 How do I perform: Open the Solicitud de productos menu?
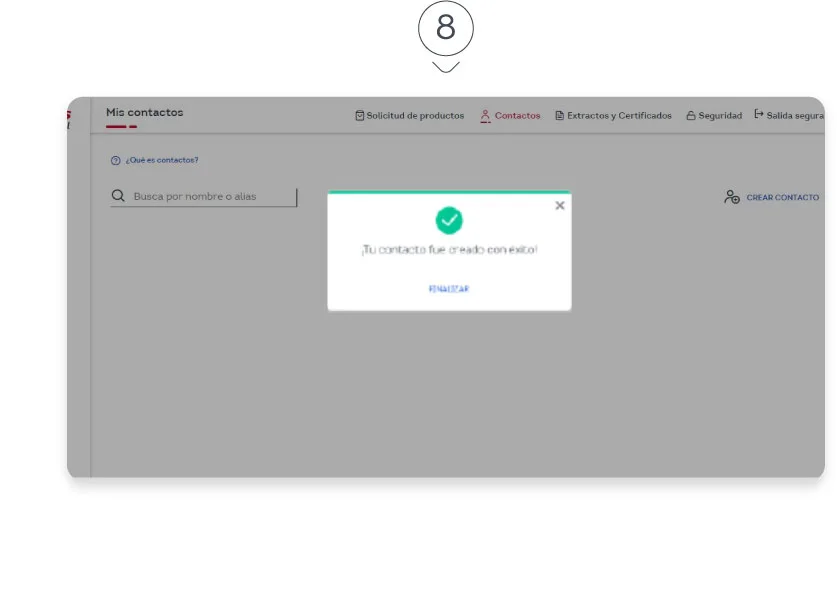(x=414, y=114)
